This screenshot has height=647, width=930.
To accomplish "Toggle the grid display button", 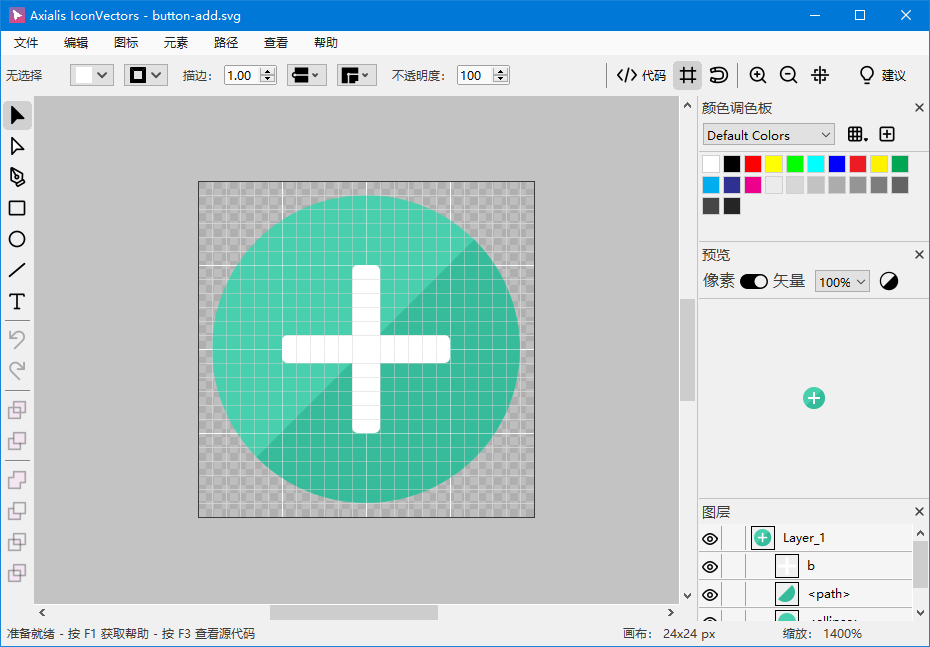I will (687, 75).
